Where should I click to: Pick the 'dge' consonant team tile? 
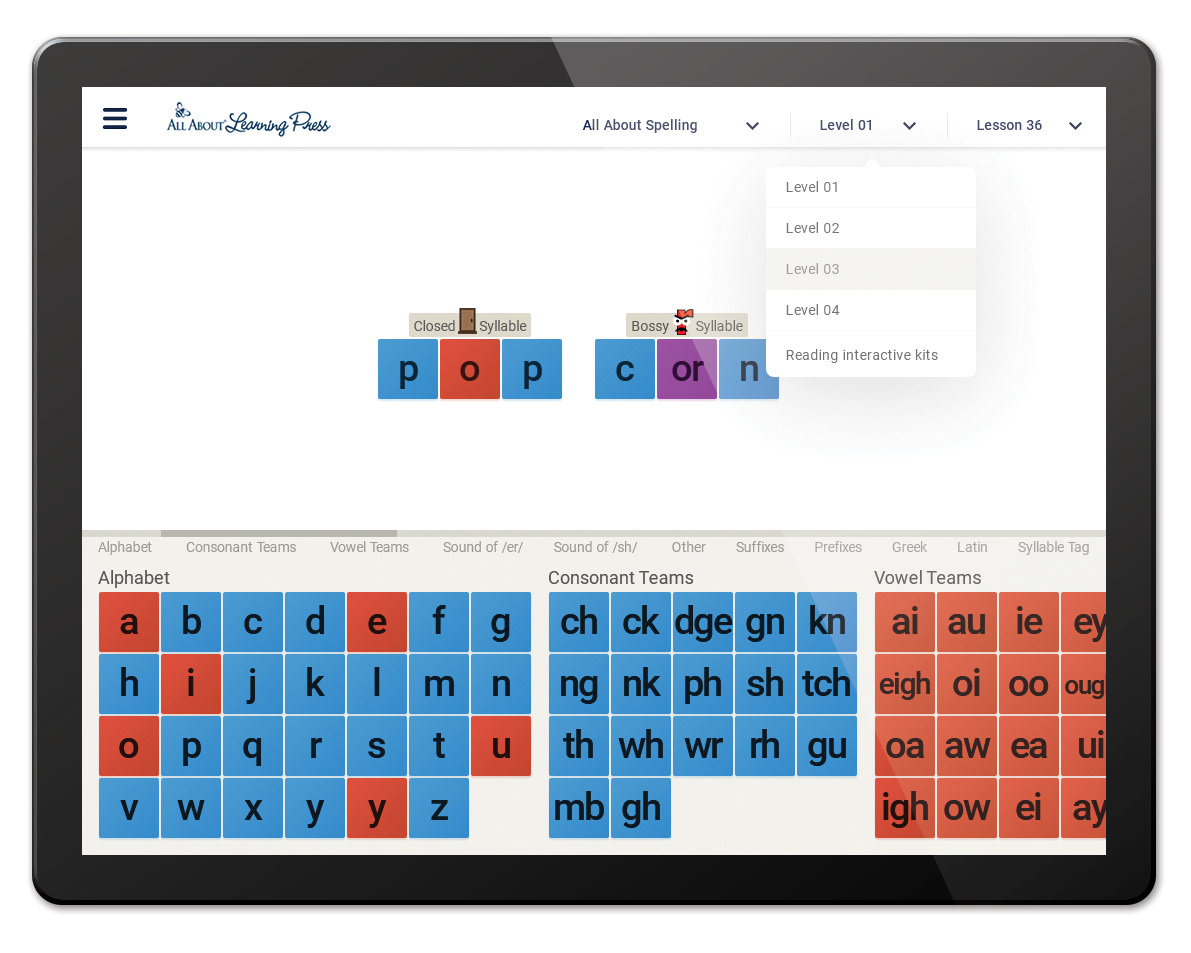tap(703, 622)
